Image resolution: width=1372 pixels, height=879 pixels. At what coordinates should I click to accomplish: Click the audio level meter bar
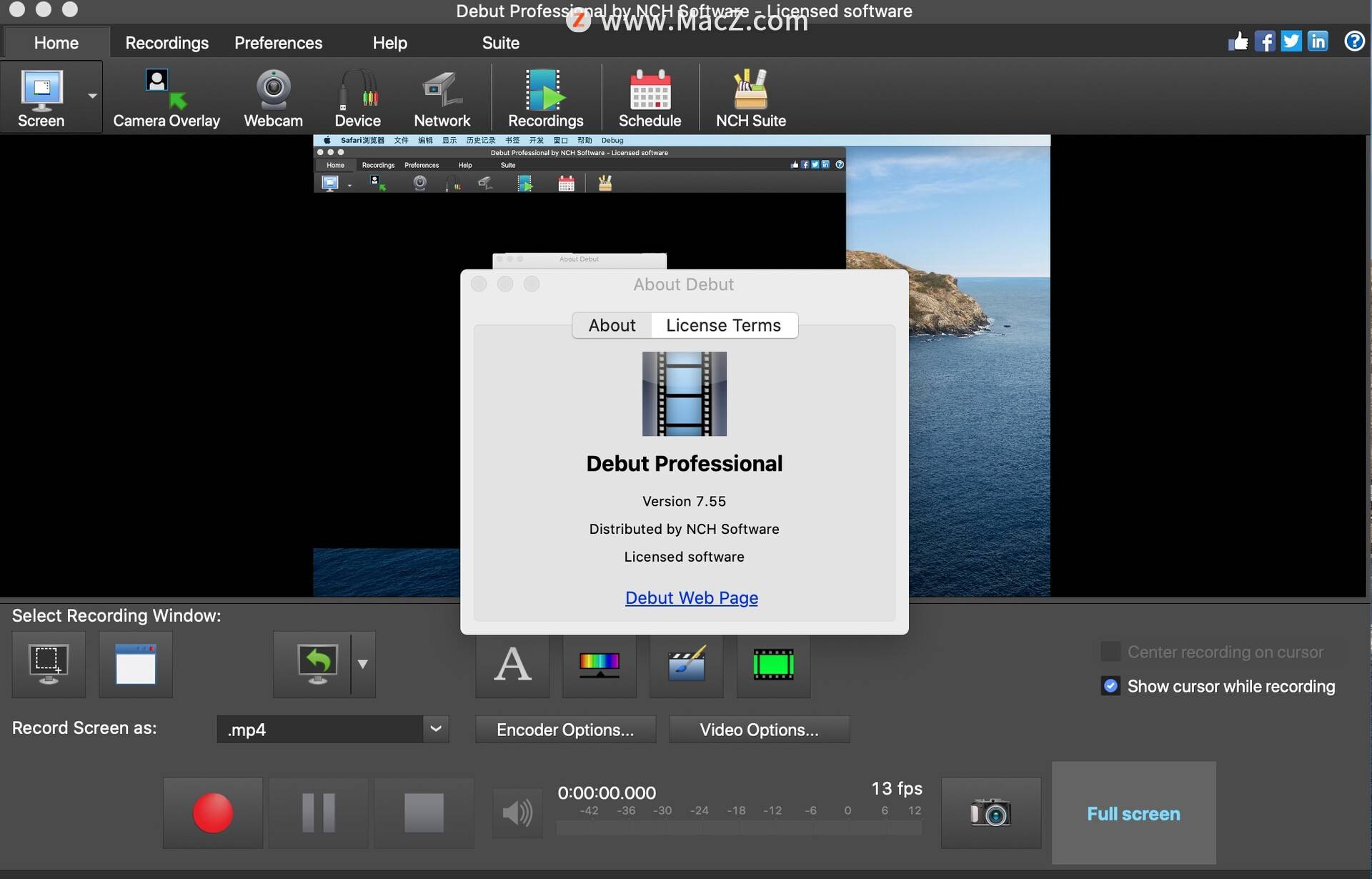(x=739, y=828)
